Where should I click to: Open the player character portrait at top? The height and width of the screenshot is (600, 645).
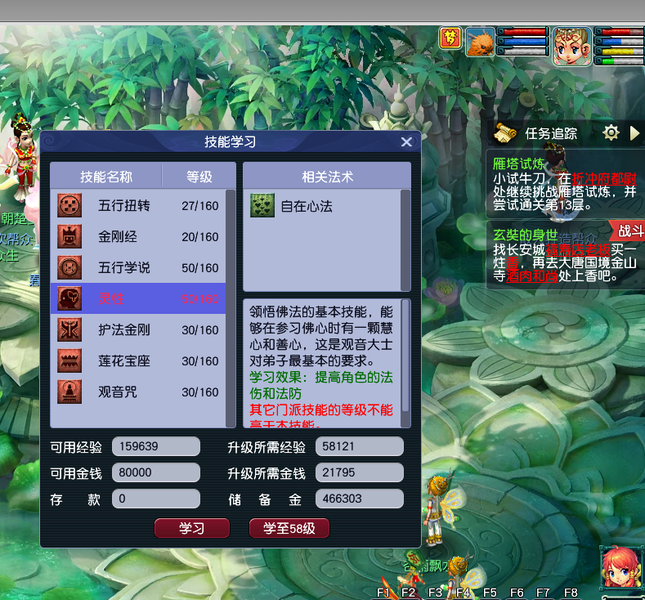[572, 46]
